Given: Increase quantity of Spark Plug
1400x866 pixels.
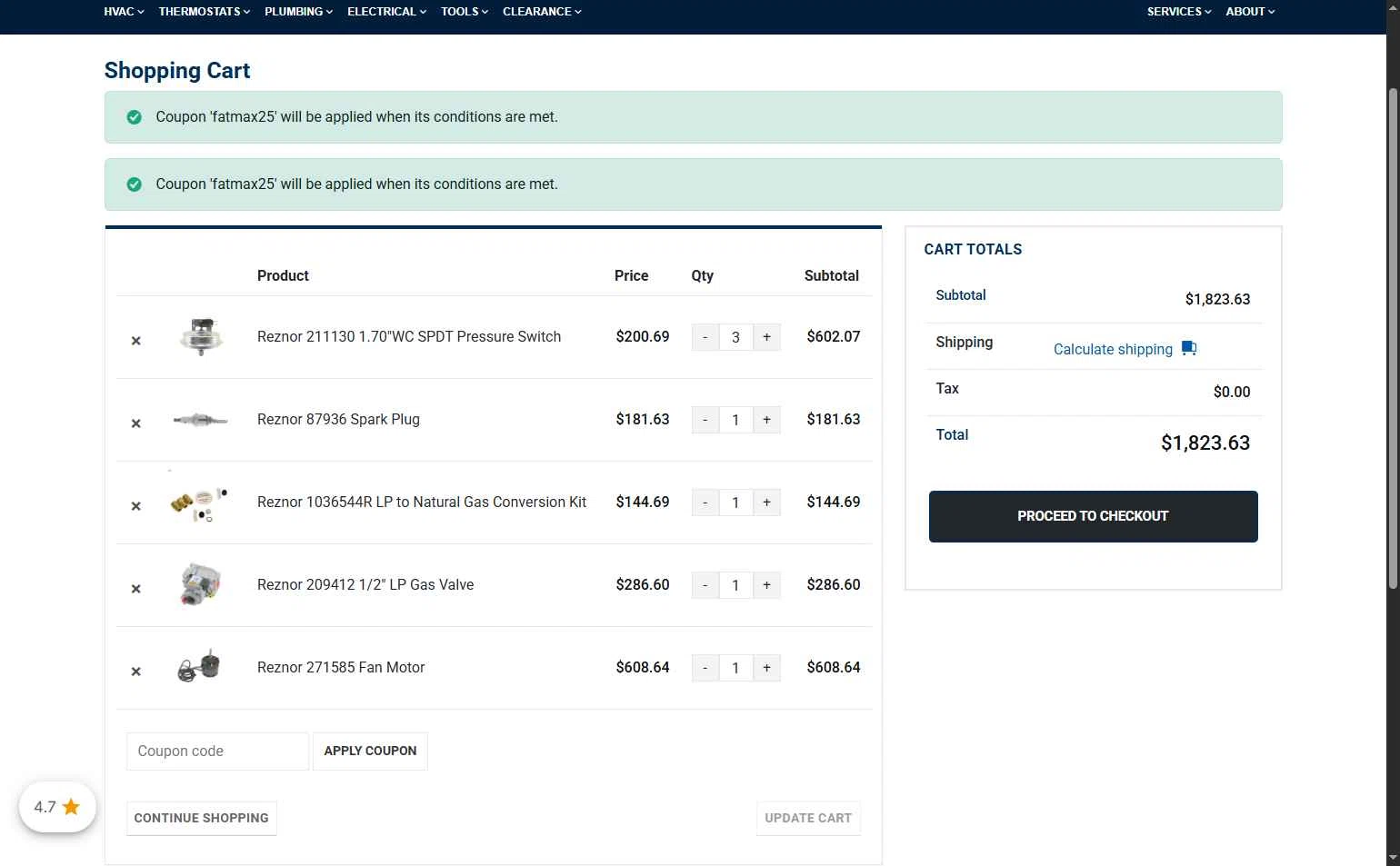Looking at the screenshot, I should pos(766,420).
